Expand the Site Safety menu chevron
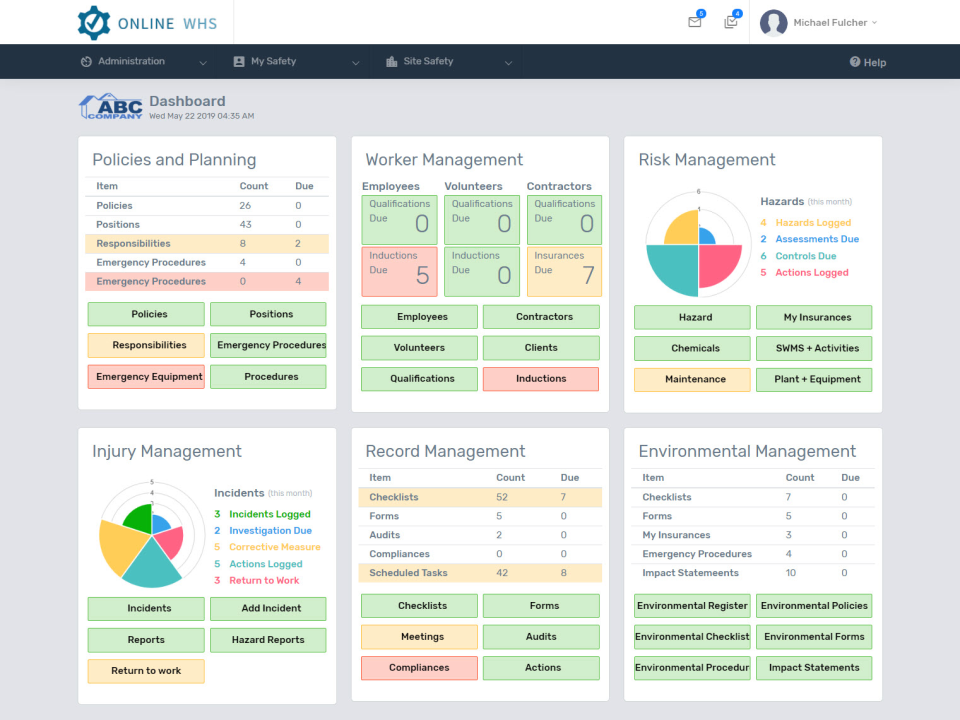 pyautogui.click(x=509, y=62)
